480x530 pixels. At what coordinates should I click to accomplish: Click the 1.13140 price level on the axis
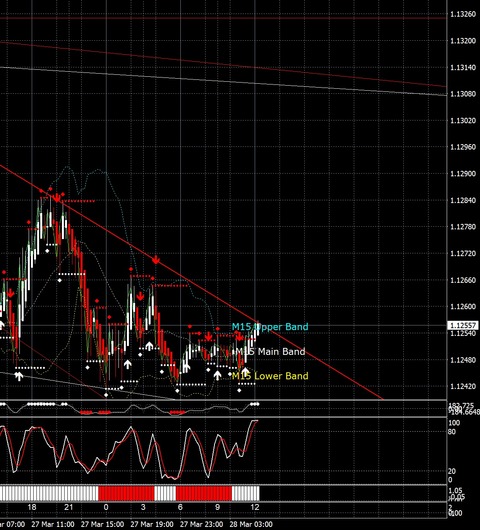coord(463,68)
